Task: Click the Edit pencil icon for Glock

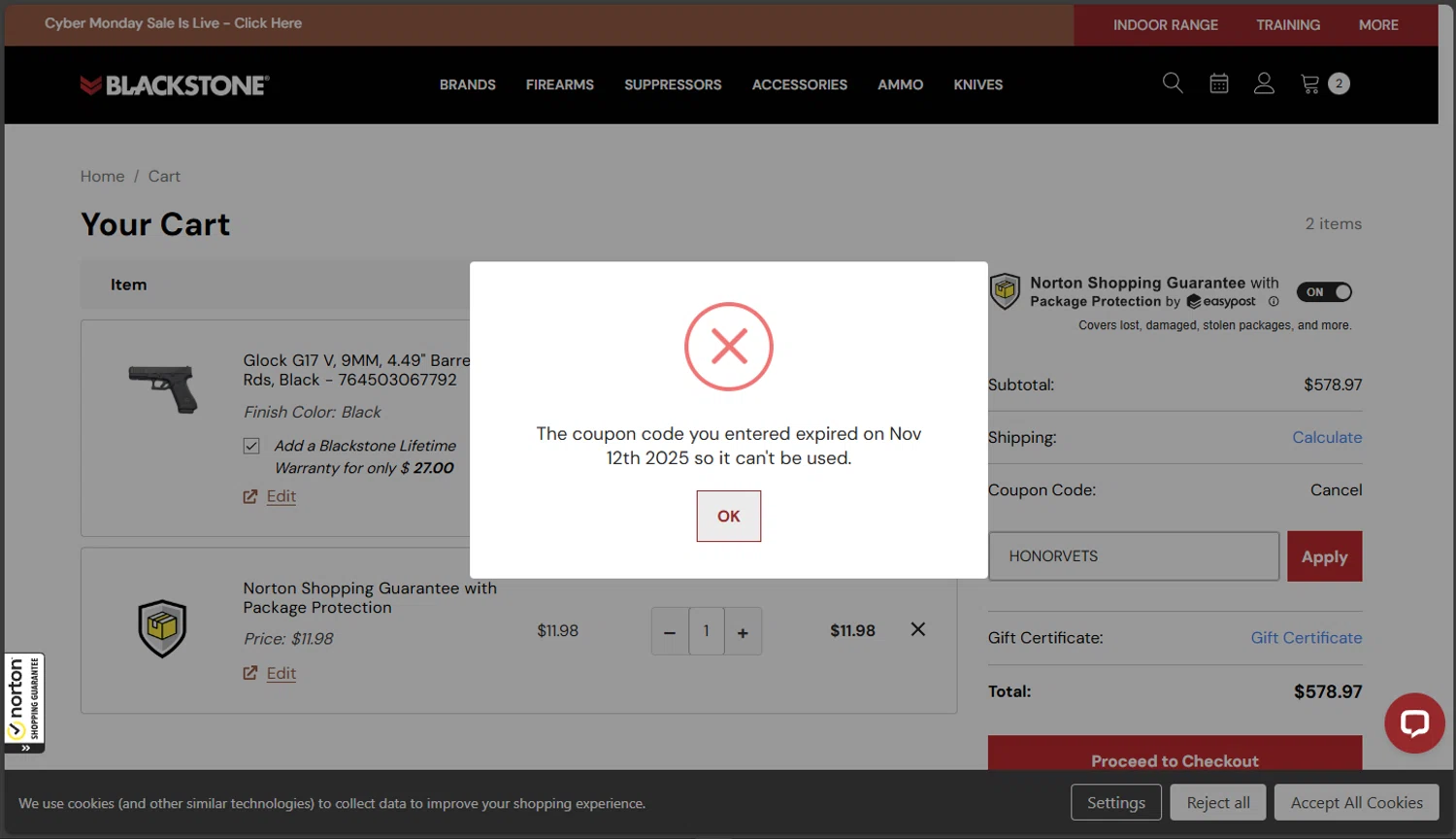Action: point(250,496)
